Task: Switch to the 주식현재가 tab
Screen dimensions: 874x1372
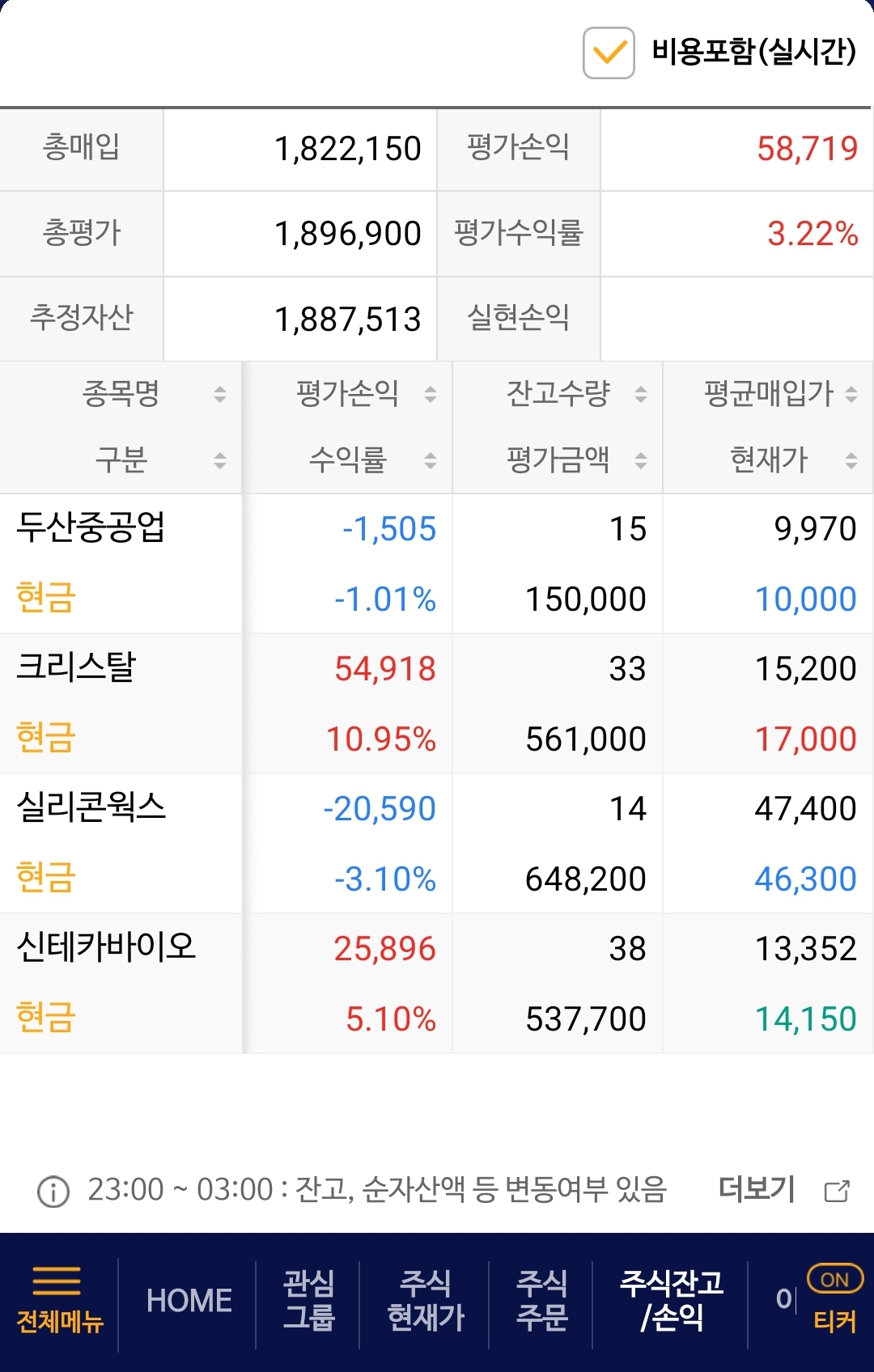Action: [x=426, y=1301]
